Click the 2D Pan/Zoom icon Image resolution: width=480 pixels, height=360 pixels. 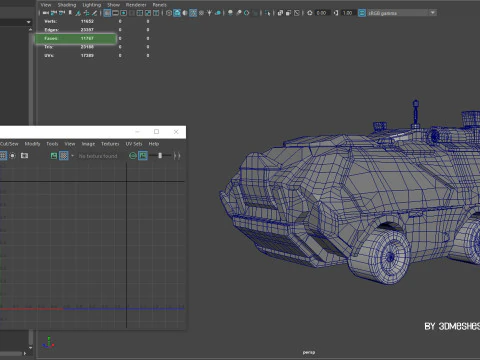[x=86, y=13]
